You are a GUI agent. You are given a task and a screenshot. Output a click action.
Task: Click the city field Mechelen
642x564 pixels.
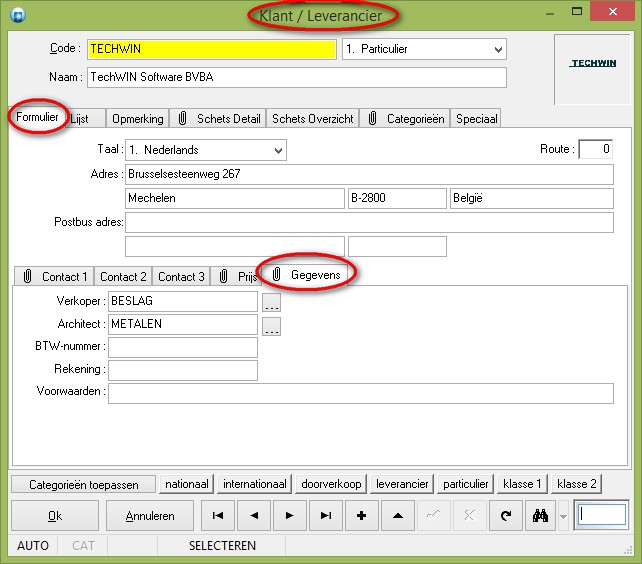pyautogui.click(x=235, y=198)
